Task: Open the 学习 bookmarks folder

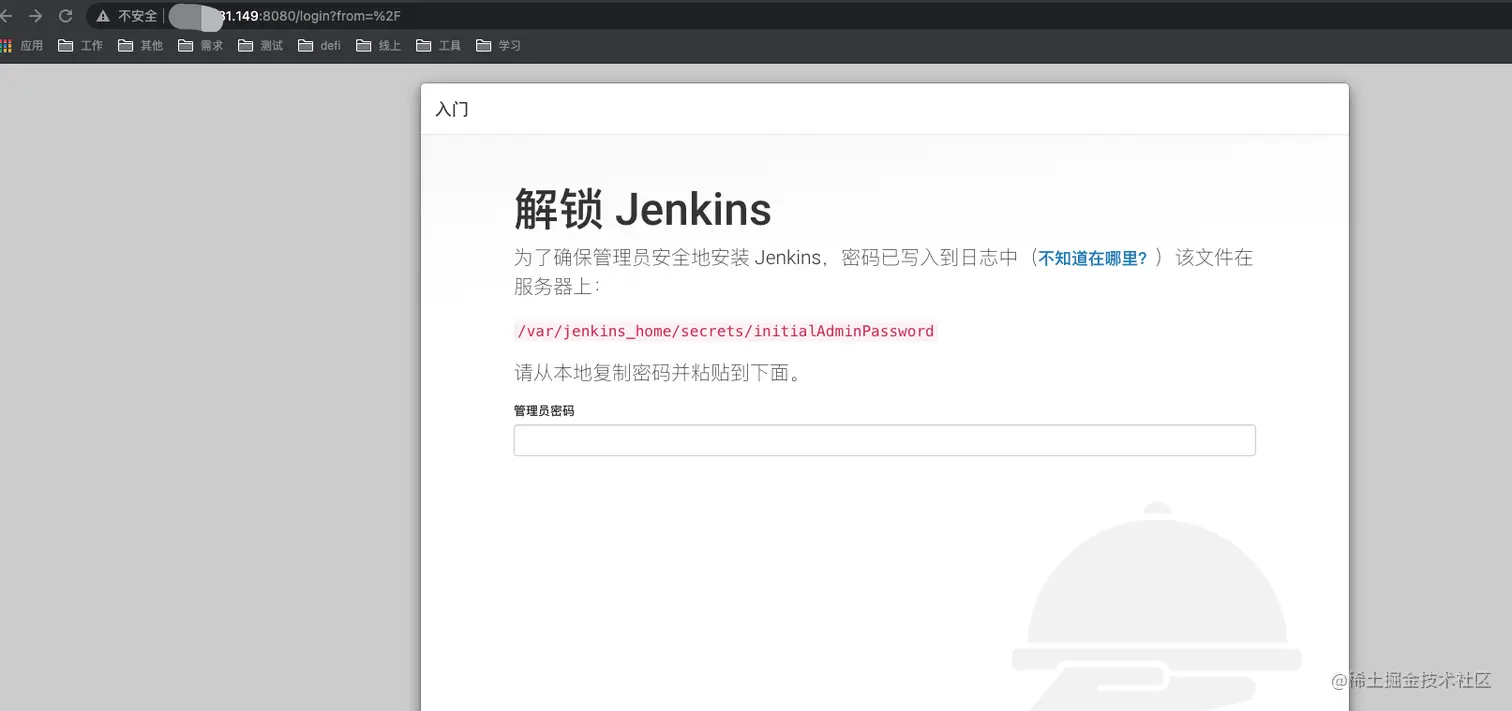Action: (498, 45)
